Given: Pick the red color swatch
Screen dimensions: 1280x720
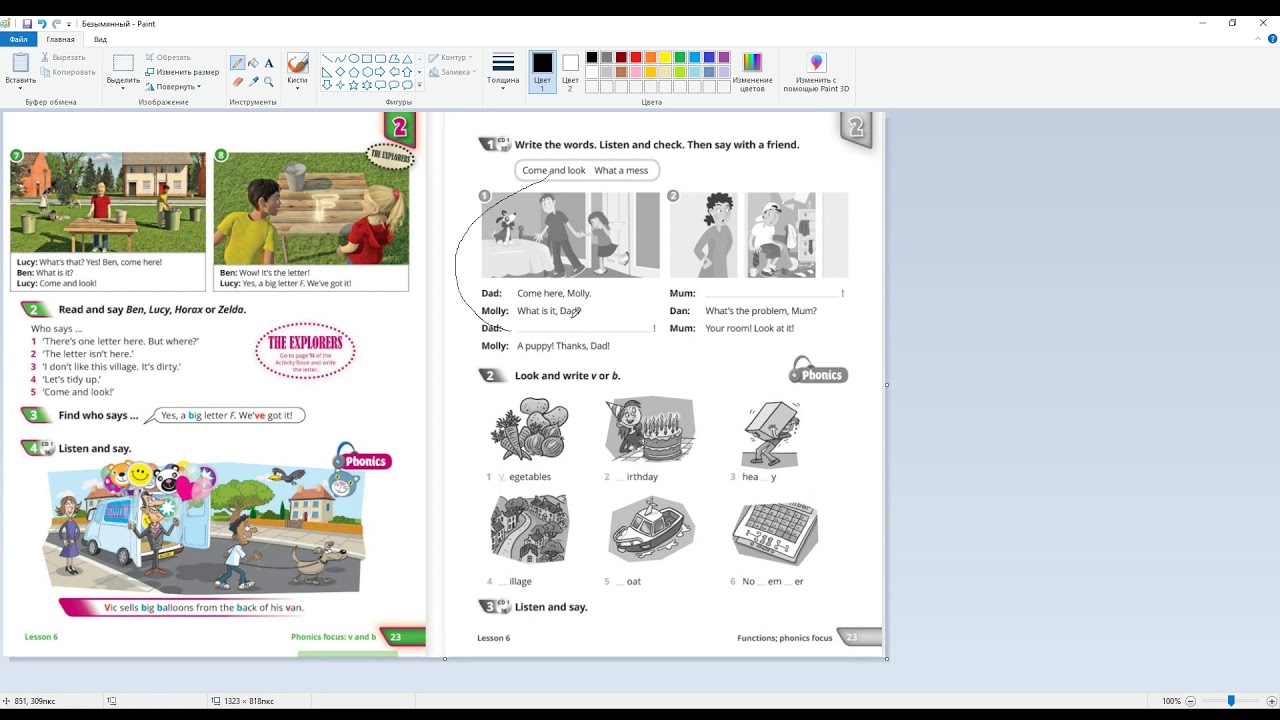Looking at the screenshot, I should (636, 57).
